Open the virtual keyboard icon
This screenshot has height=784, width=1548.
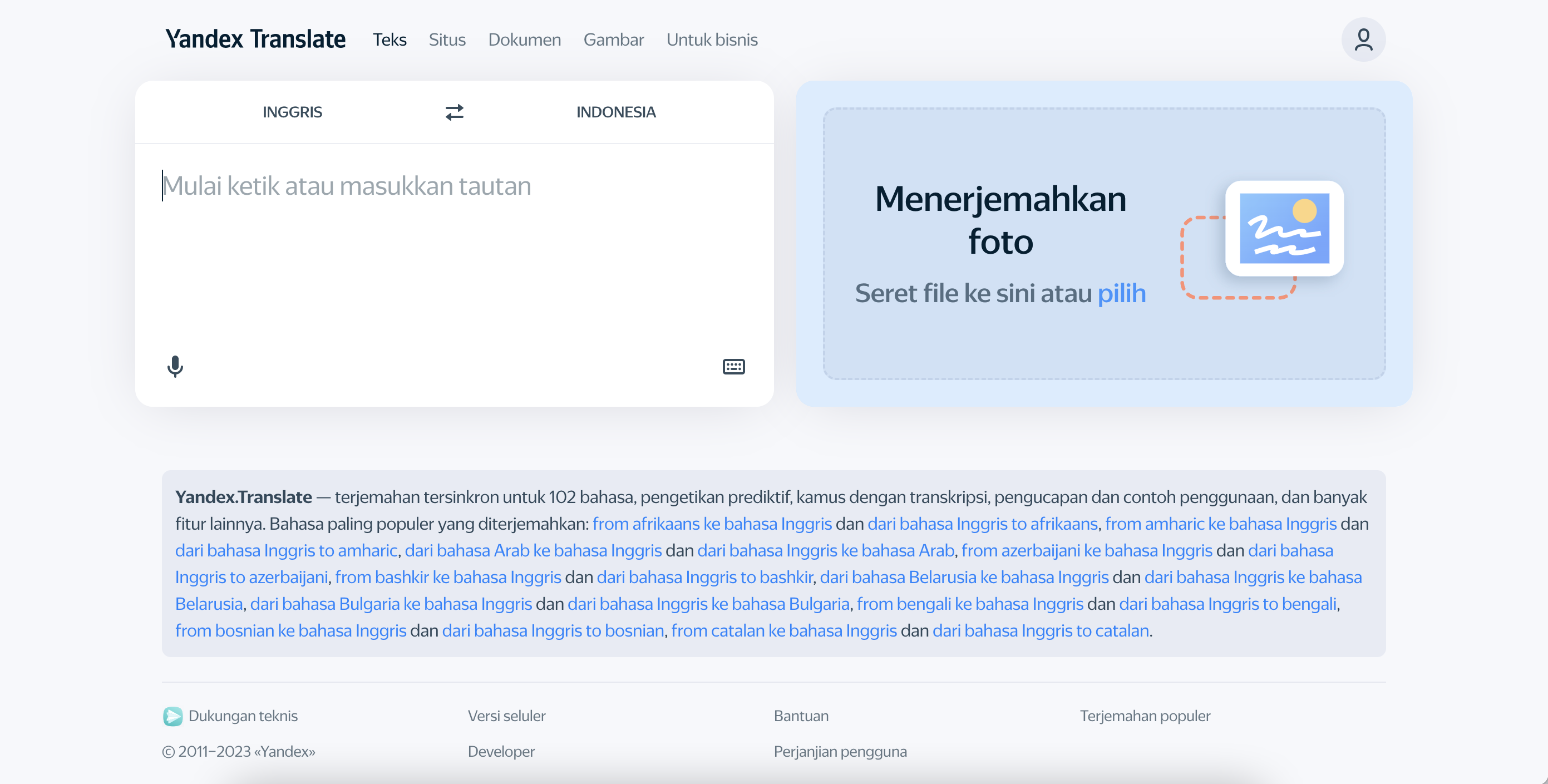tap(733, 367)
